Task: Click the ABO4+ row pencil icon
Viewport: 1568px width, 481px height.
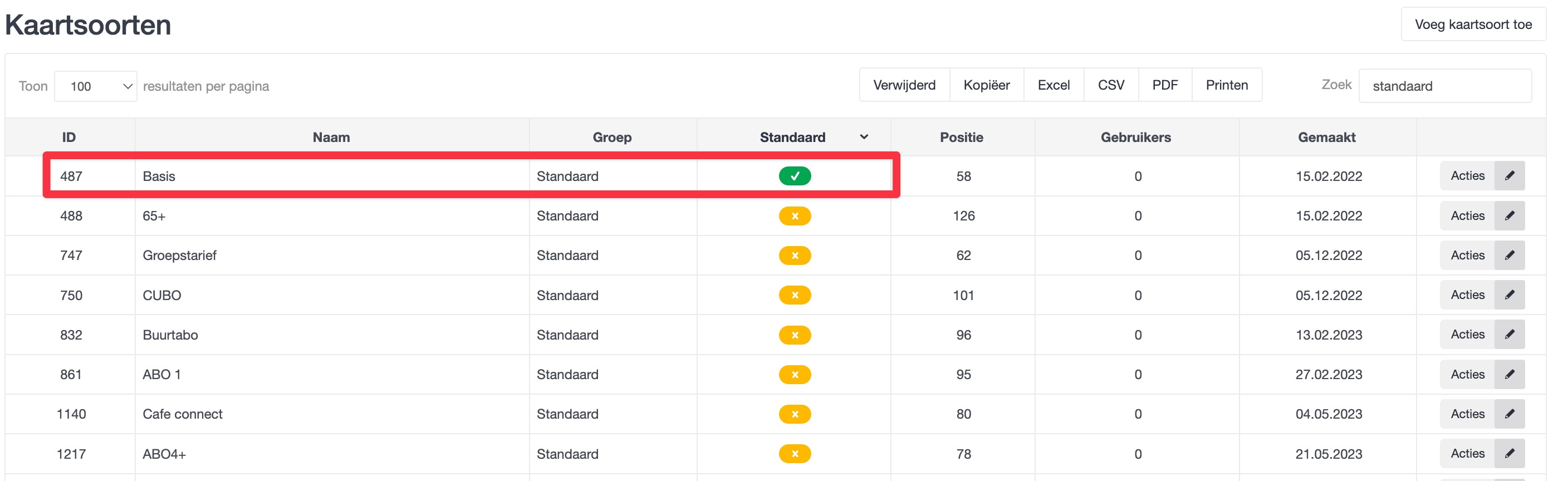Action: point(1509,454)
